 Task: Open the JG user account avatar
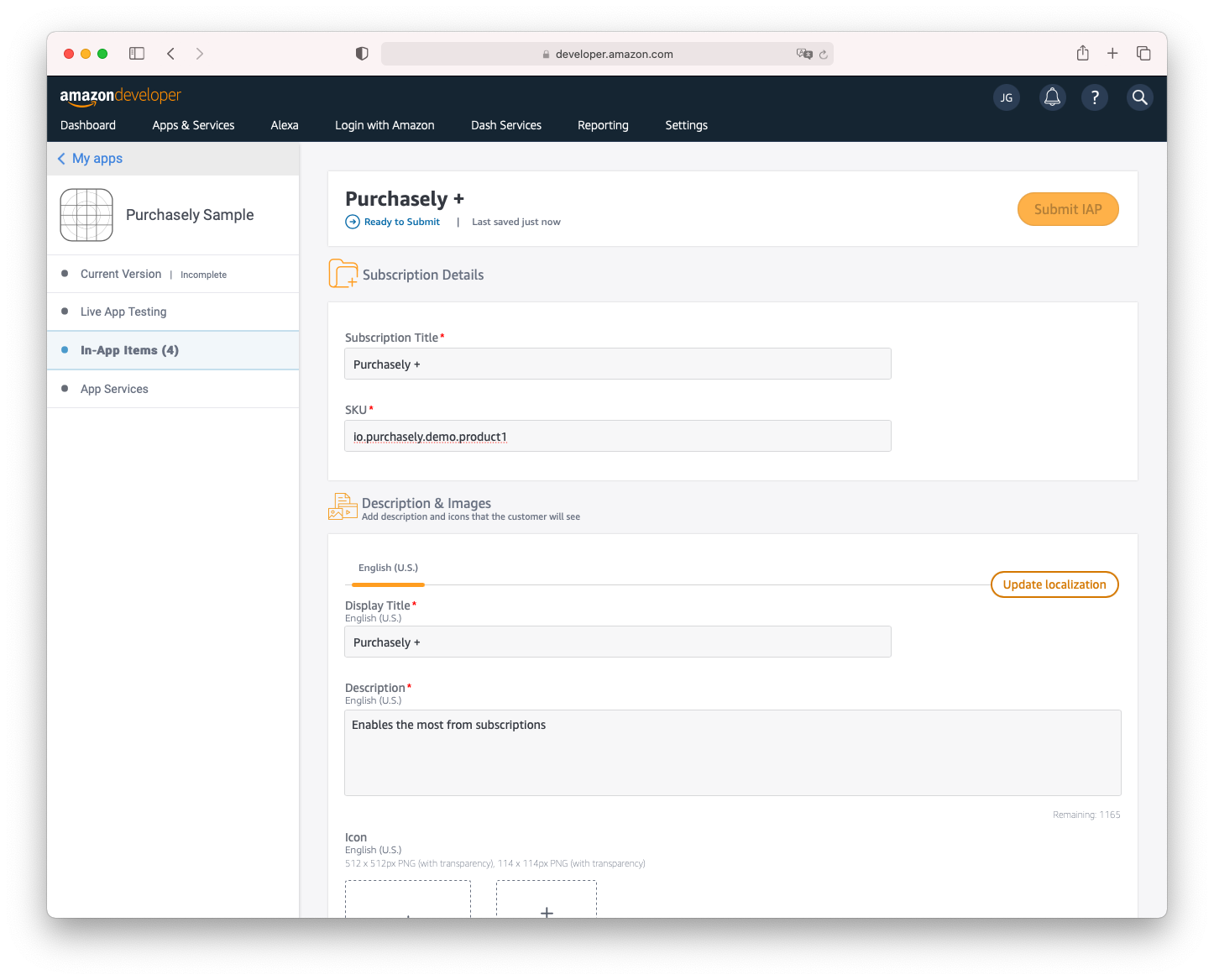1007,97
